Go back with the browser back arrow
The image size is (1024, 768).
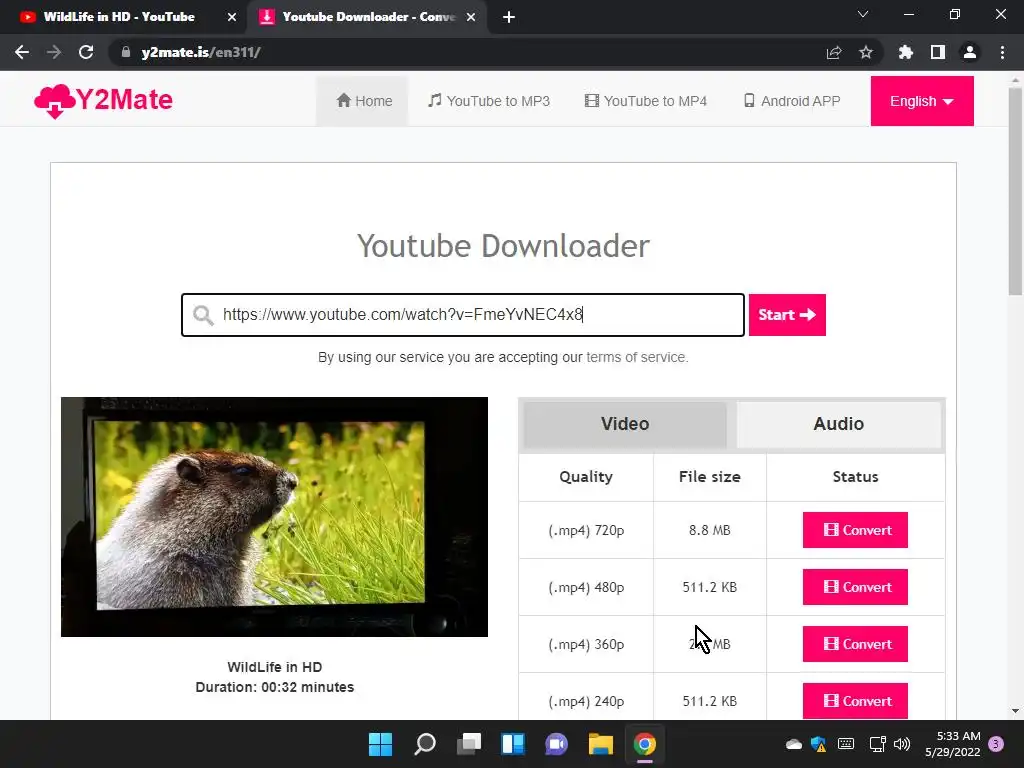coord(22,52)
